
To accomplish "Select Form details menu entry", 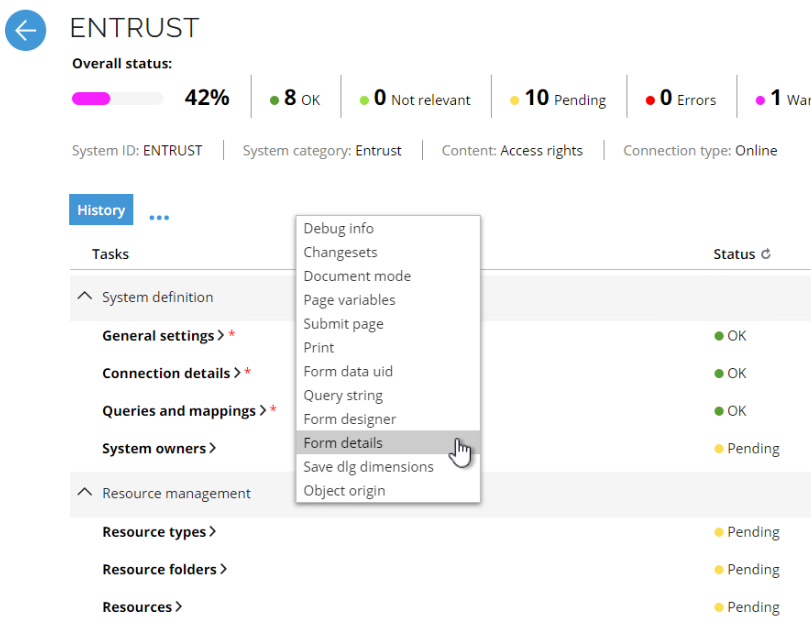I will [x=388, y=442].
